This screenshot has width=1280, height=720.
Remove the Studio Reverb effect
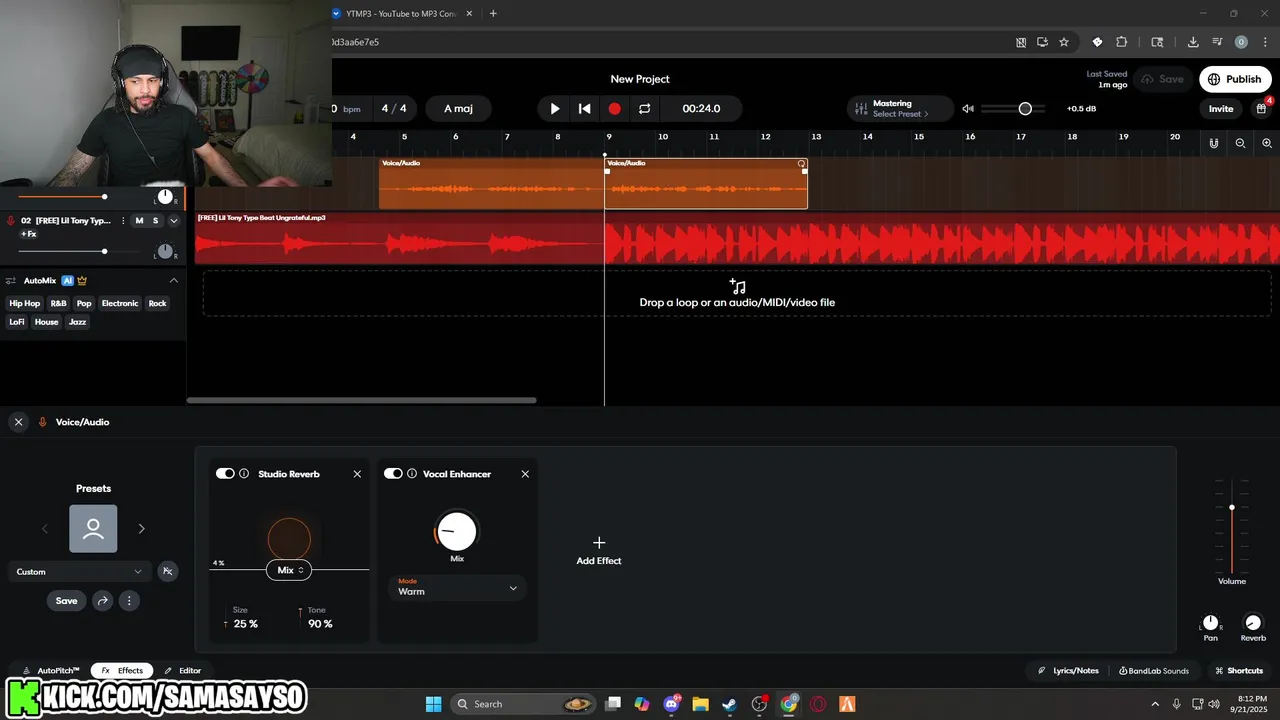357,474
